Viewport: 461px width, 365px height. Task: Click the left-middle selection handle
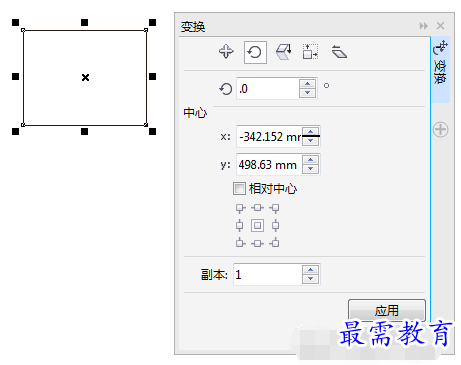pos(16,77)
